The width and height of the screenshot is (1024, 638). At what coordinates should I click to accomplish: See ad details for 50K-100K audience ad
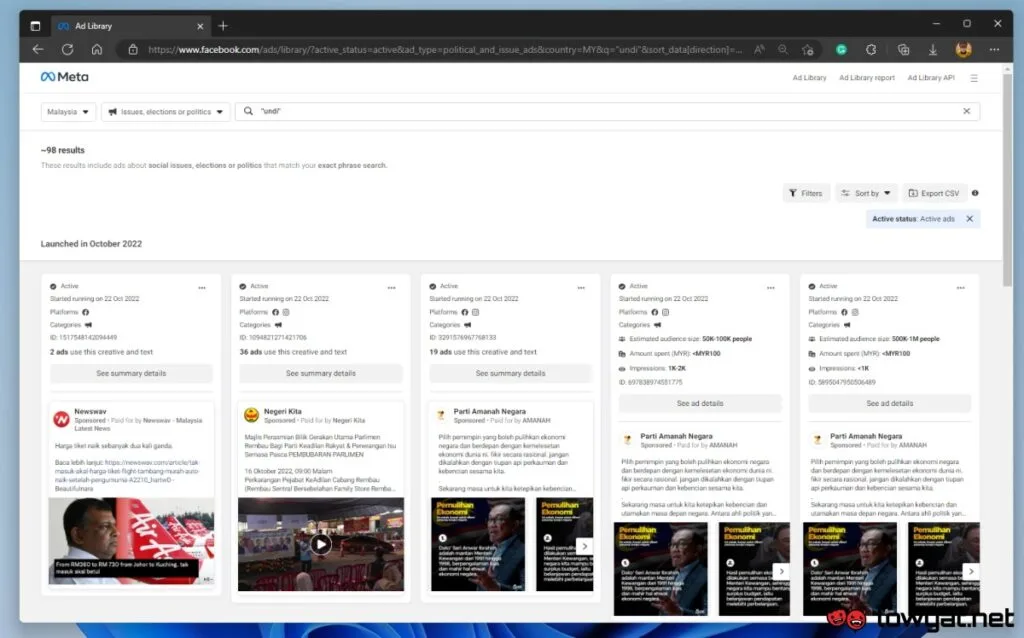coord(700,404)
